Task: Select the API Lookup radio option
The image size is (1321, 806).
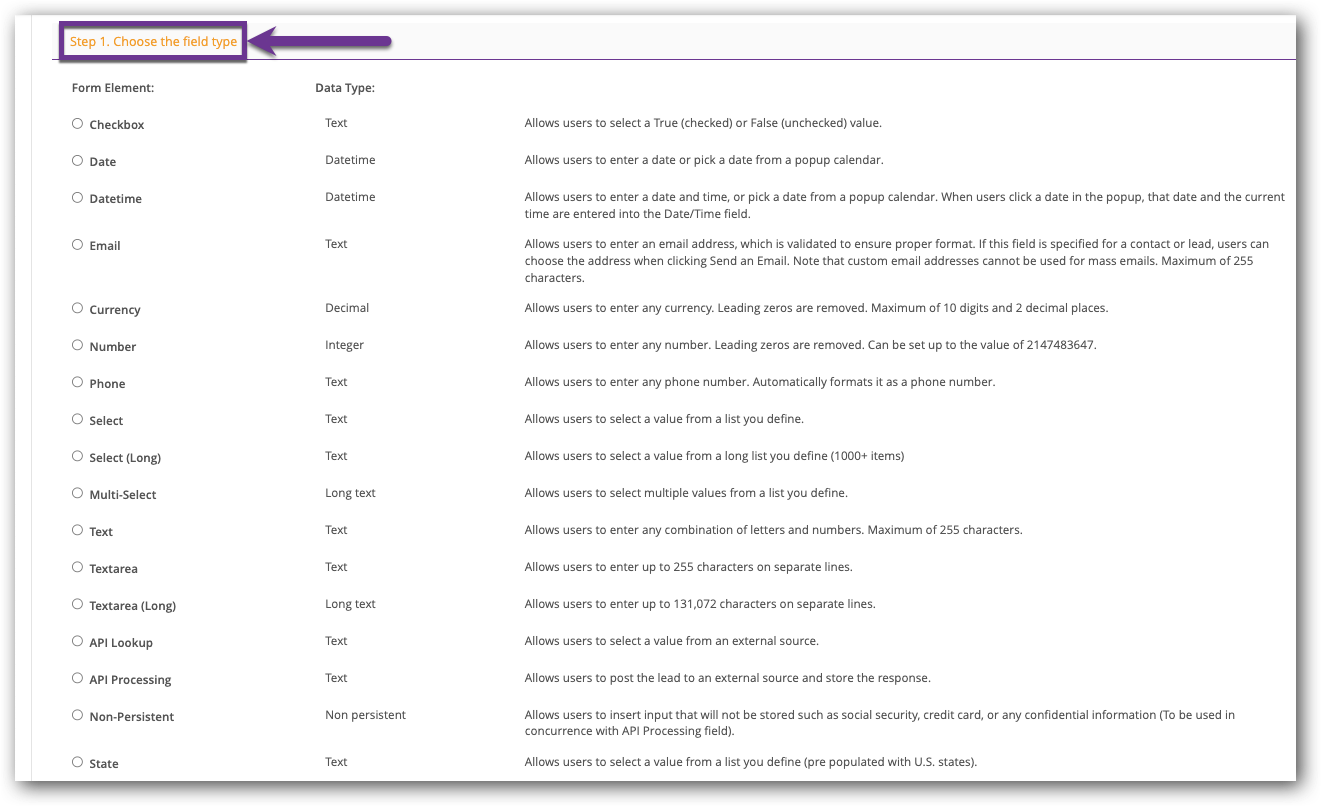Action: pyautogui.click(x=78, y=642)
